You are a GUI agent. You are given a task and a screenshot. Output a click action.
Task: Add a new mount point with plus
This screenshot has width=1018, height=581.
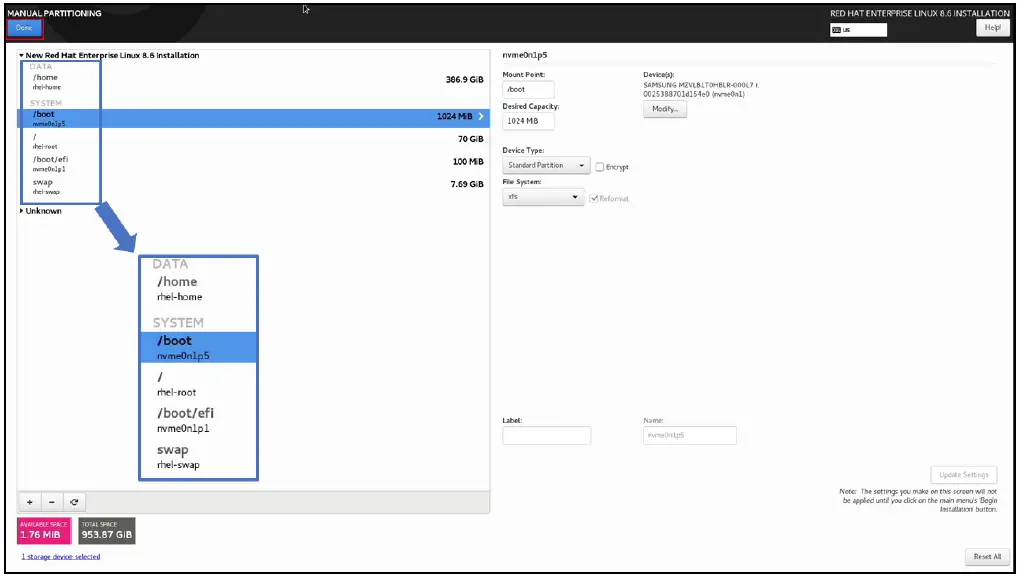click(30, 502)
